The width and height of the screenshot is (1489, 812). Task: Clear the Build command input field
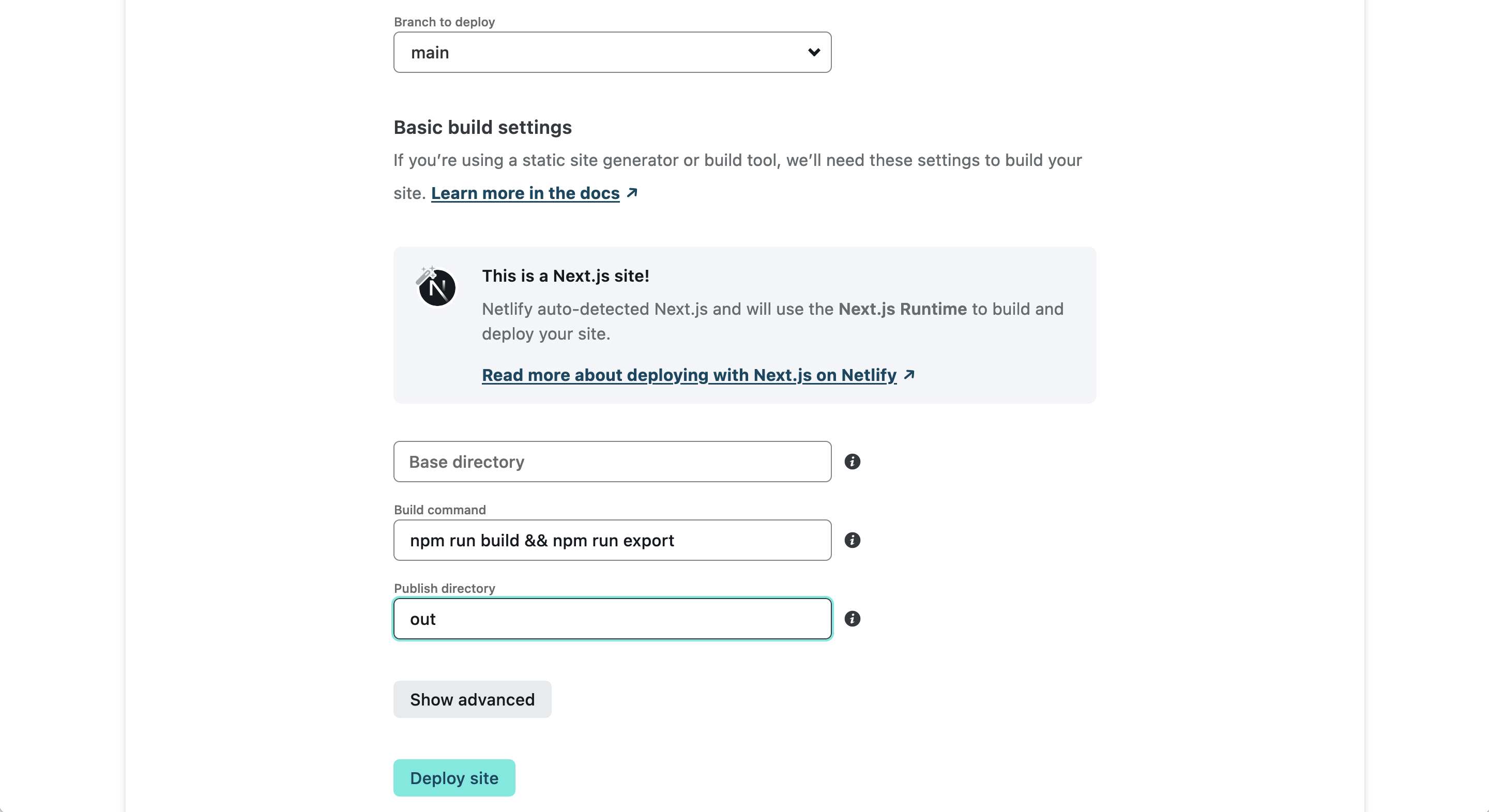[612, 540]
